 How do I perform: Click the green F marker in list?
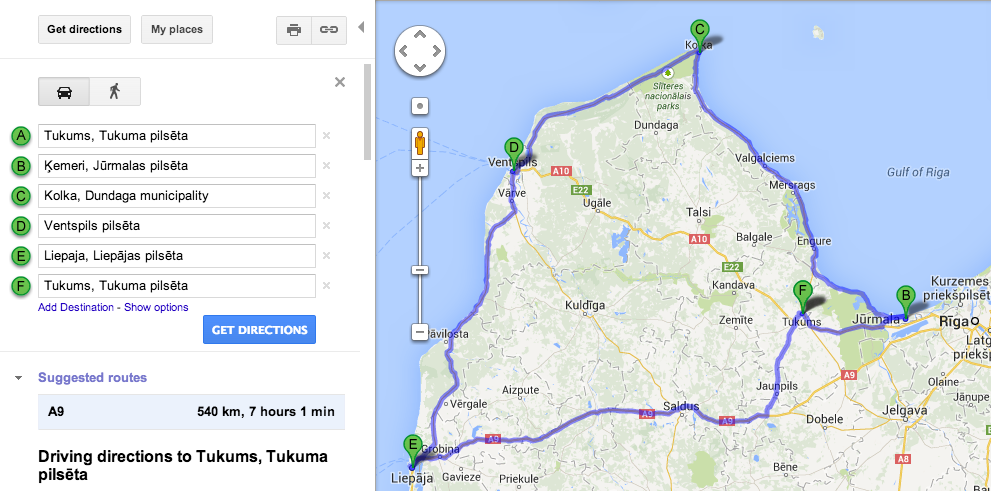pos(21,286)
